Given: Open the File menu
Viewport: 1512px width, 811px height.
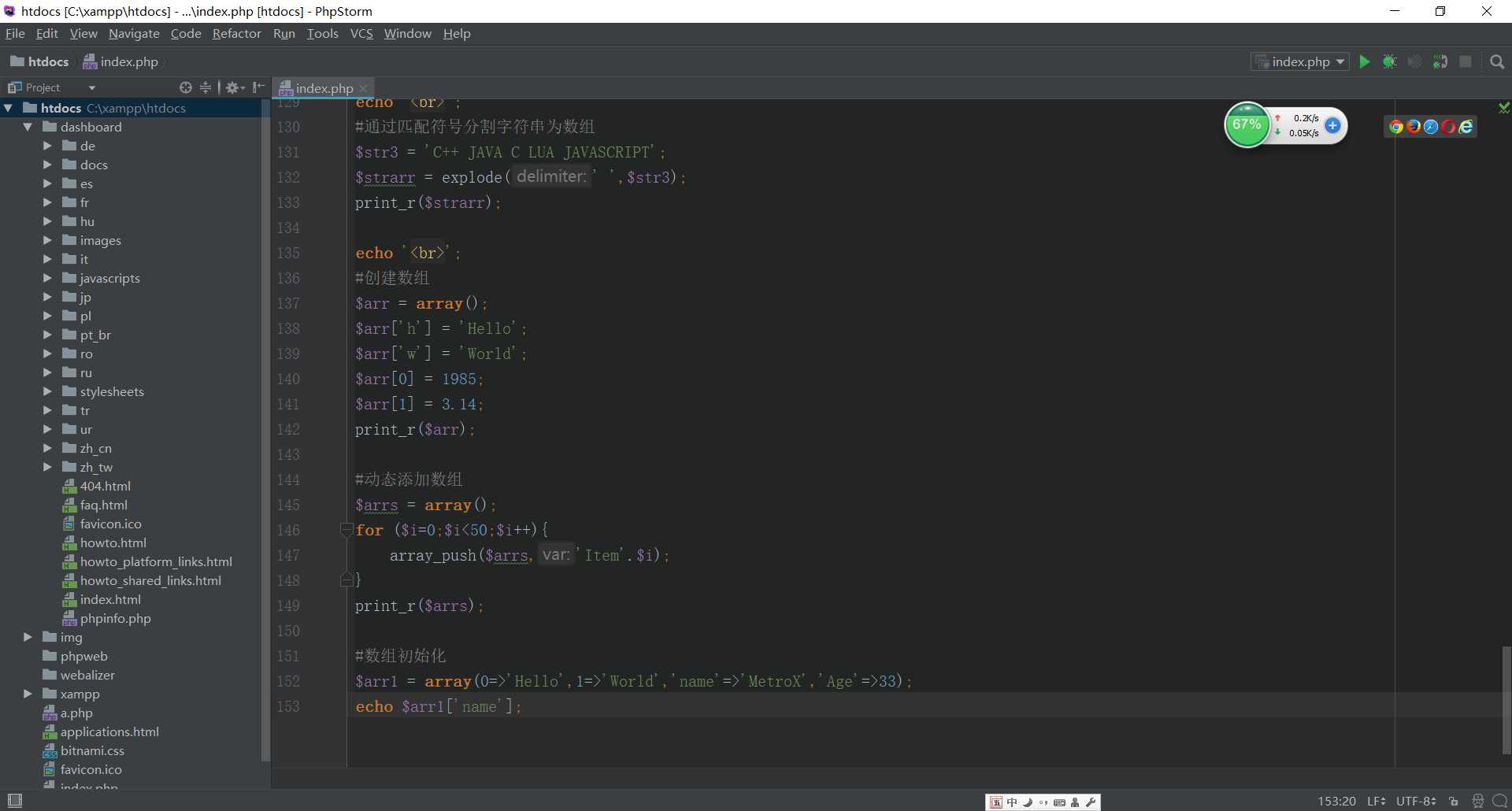Looking at the screenshot, I should 15,33.
